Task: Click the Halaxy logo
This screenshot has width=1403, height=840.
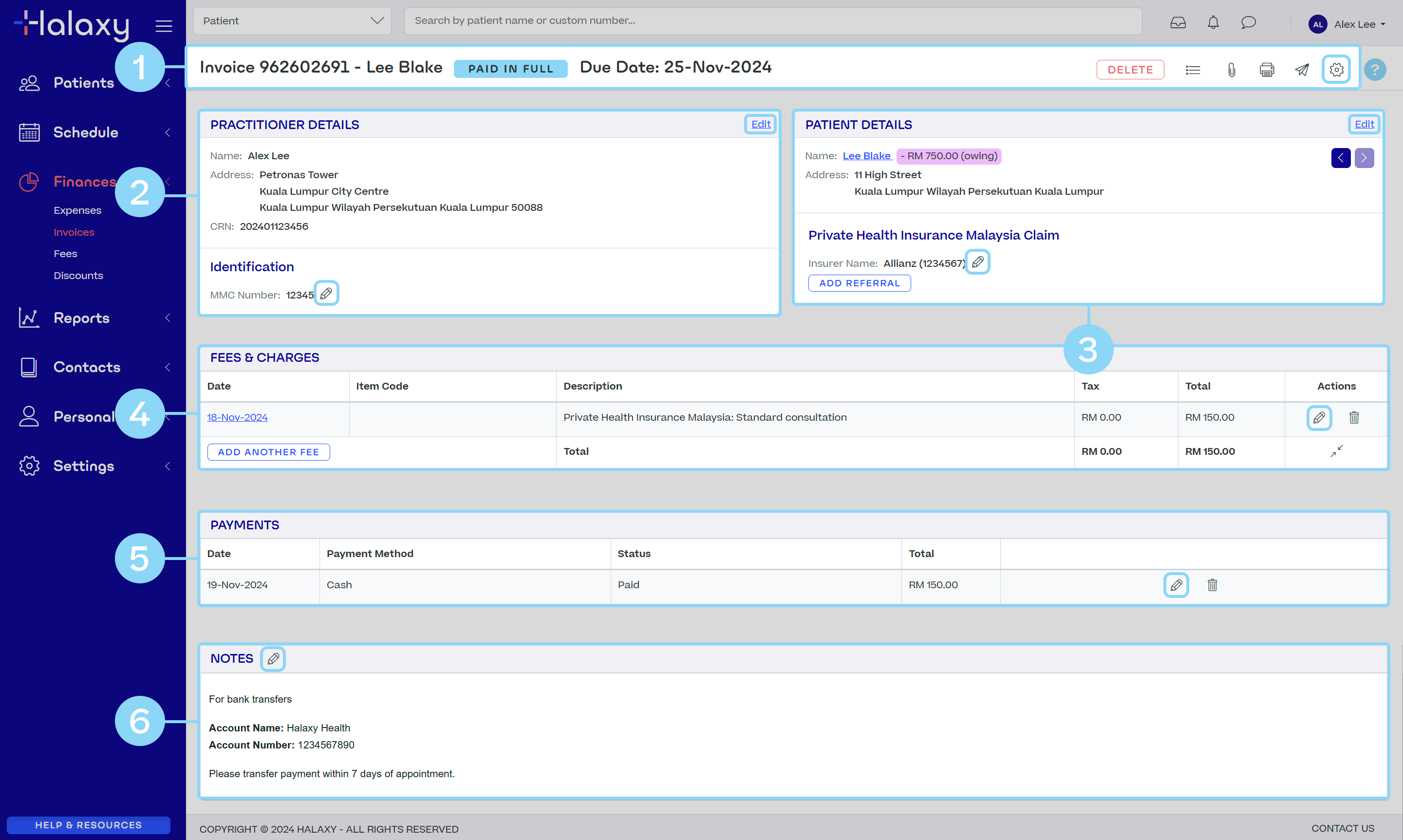Action: (x=71, y=25)
